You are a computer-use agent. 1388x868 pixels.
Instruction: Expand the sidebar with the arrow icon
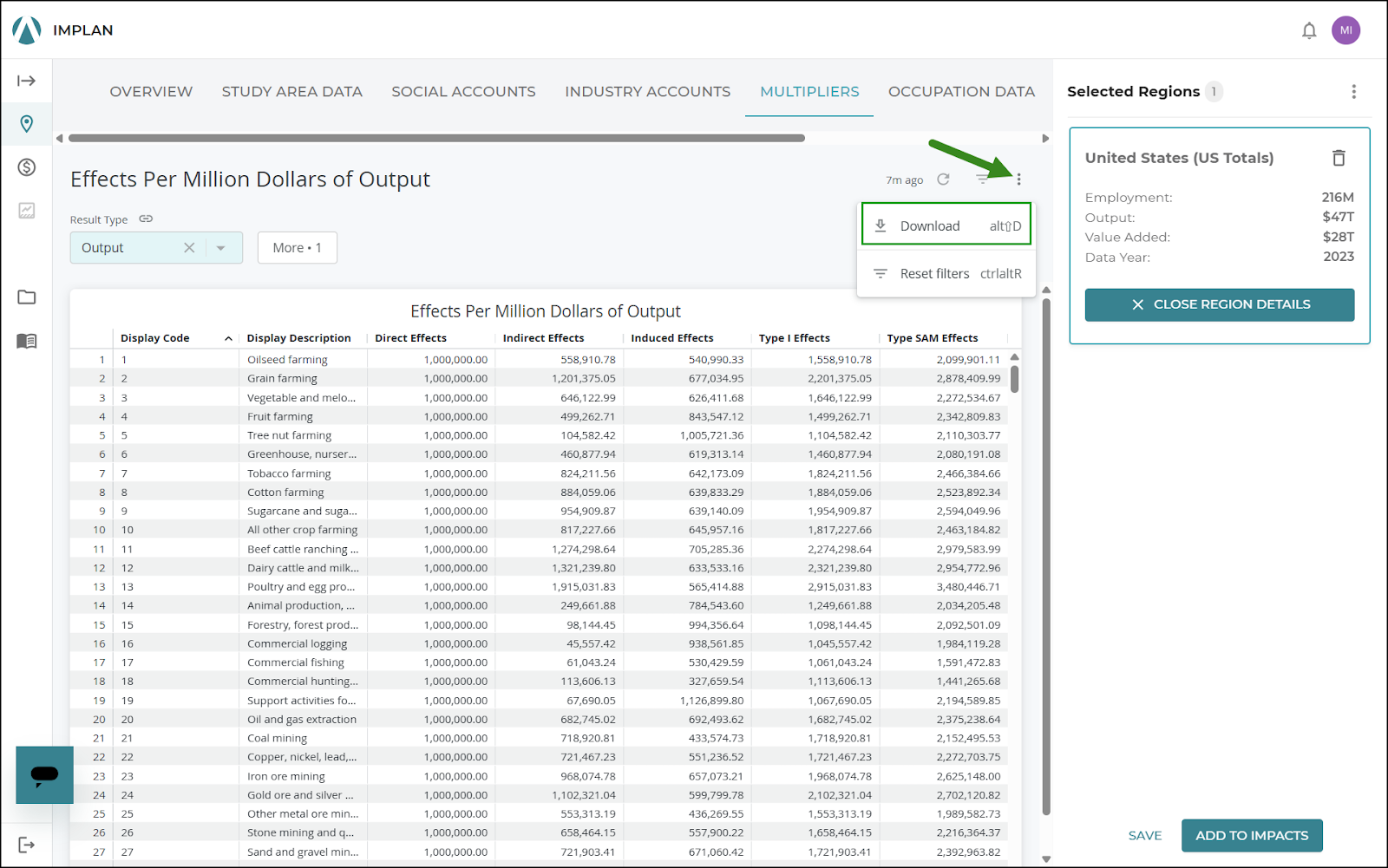27,81
